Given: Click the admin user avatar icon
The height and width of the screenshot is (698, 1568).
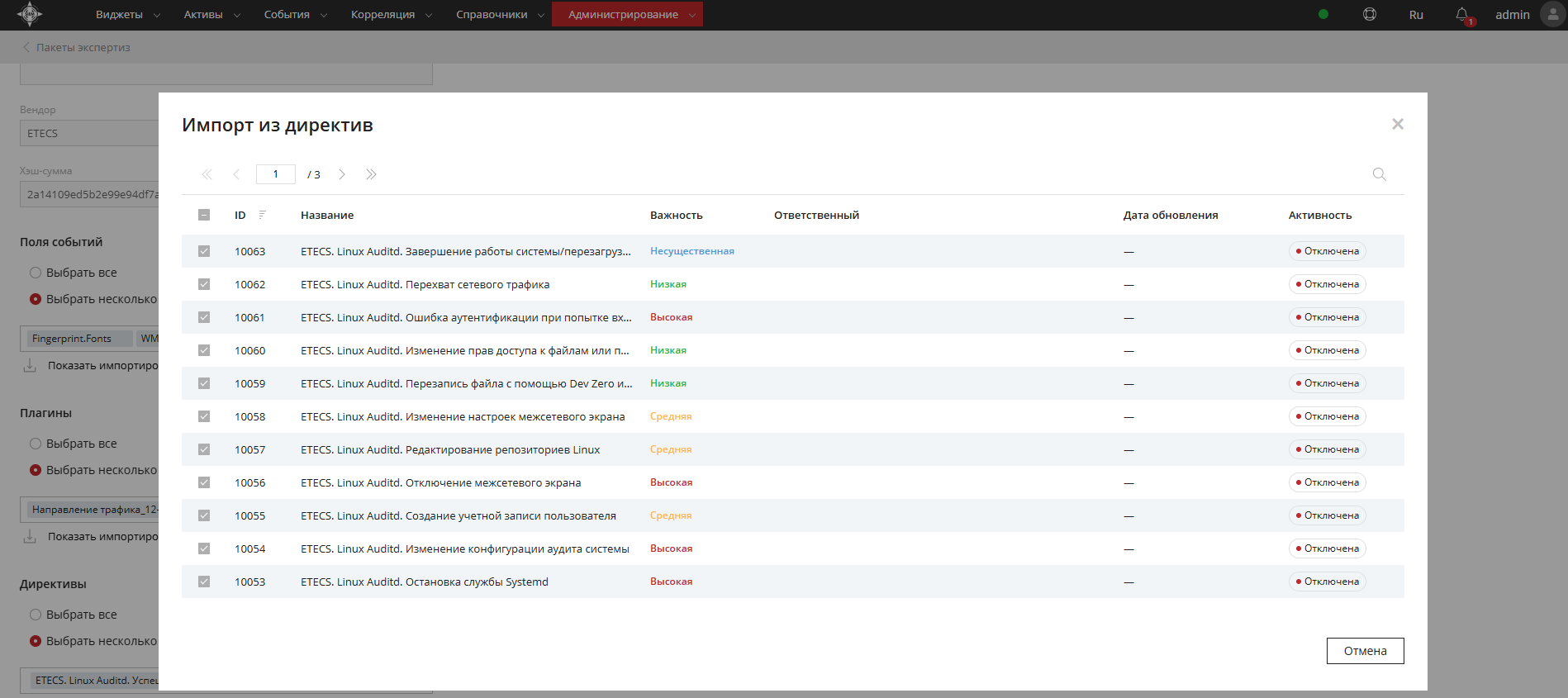Looking at the screenshot, I should pyautogui.click(x=1552, y=15).
